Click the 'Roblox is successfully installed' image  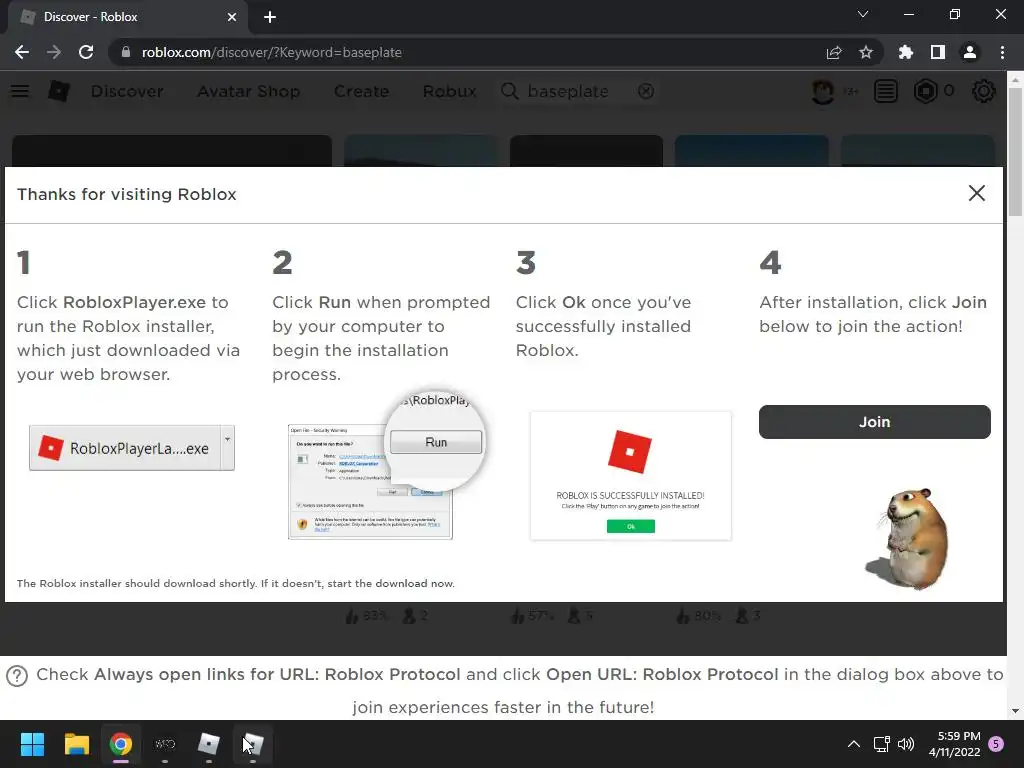coord(631,475)
